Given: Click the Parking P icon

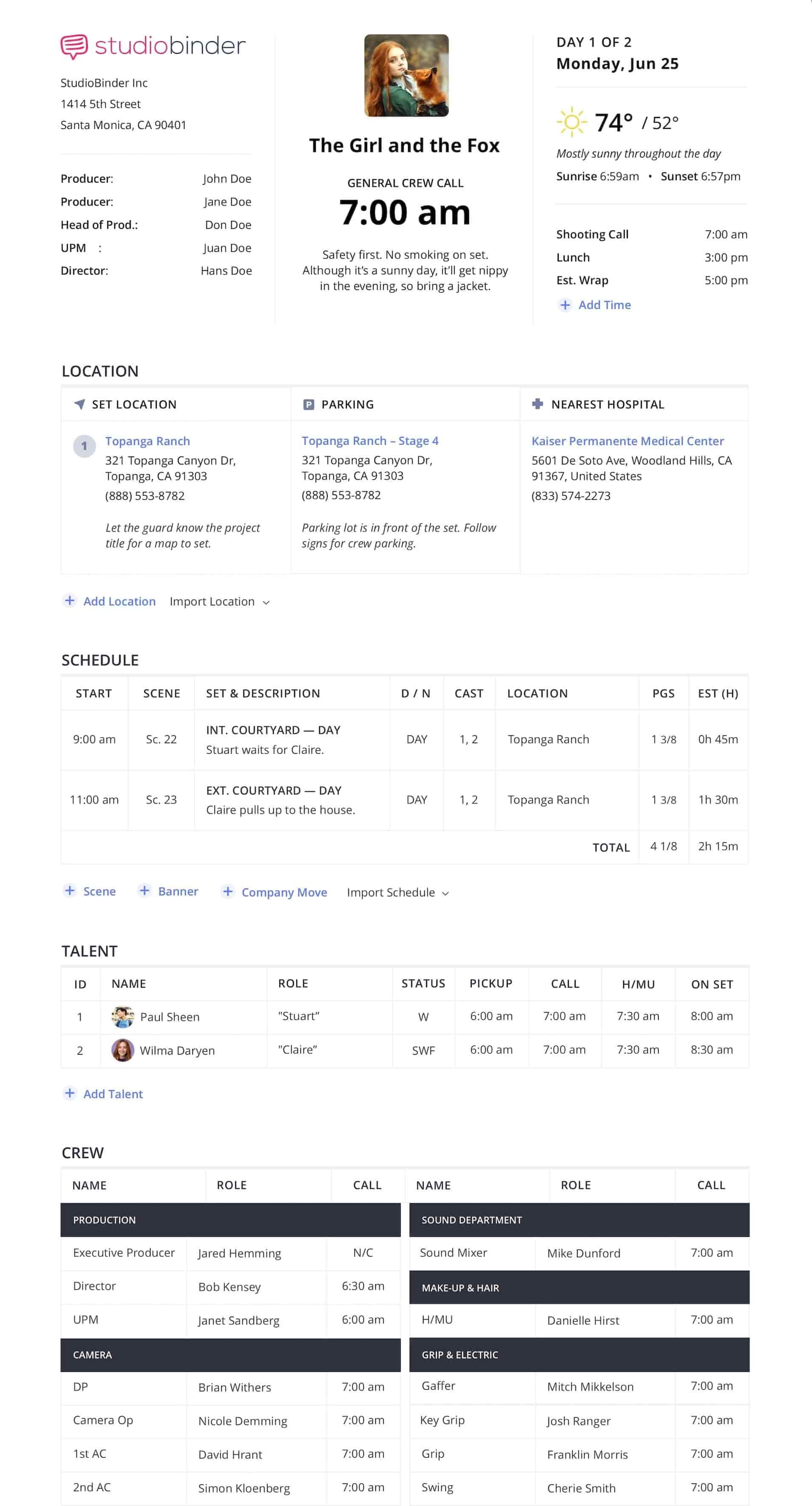Looking at the screenshot, I should (x=309, y=405).
